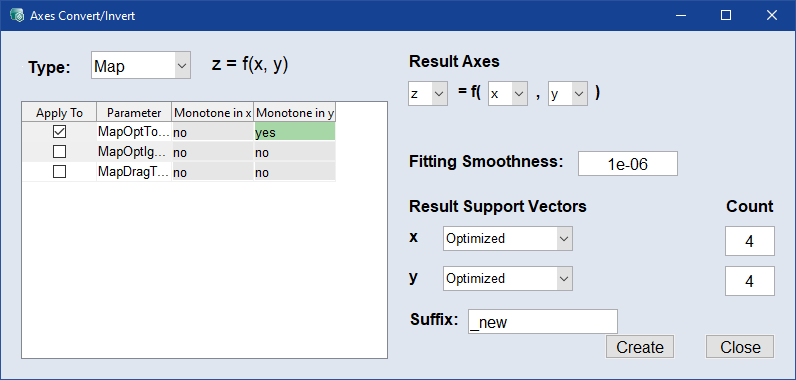Select the green 'yes' Monotone in y cell
796x380 pixels.
(295, 132)
